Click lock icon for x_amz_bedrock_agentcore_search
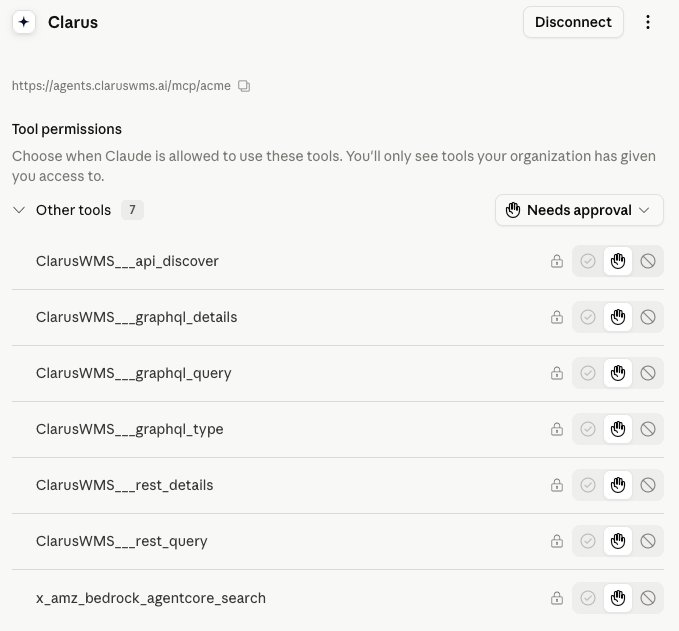The width and height of the screenshot is (679, 631). point(557,598)
